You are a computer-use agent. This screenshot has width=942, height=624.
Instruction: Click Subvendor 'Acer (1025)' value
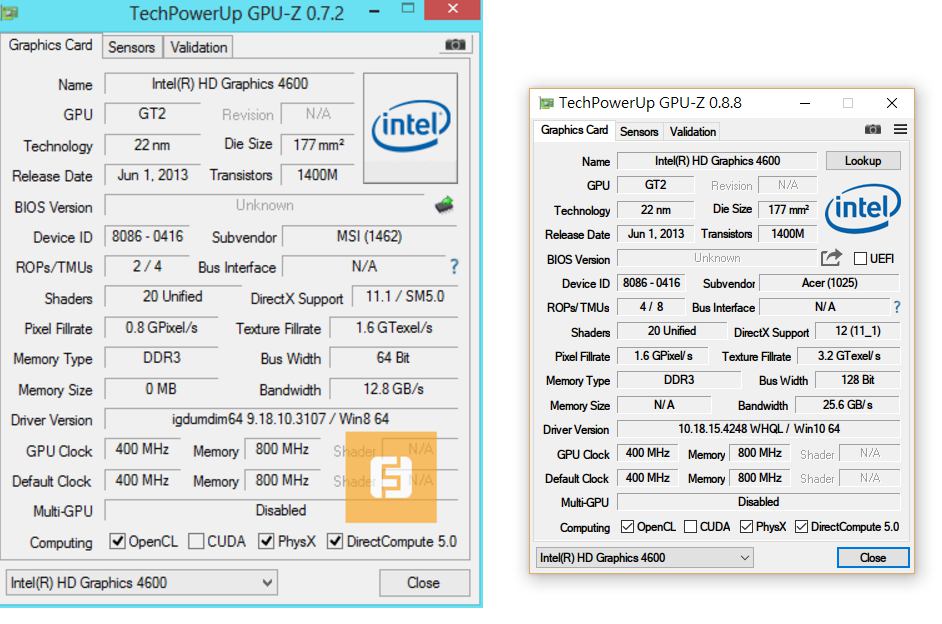click(x=830, y=283)
